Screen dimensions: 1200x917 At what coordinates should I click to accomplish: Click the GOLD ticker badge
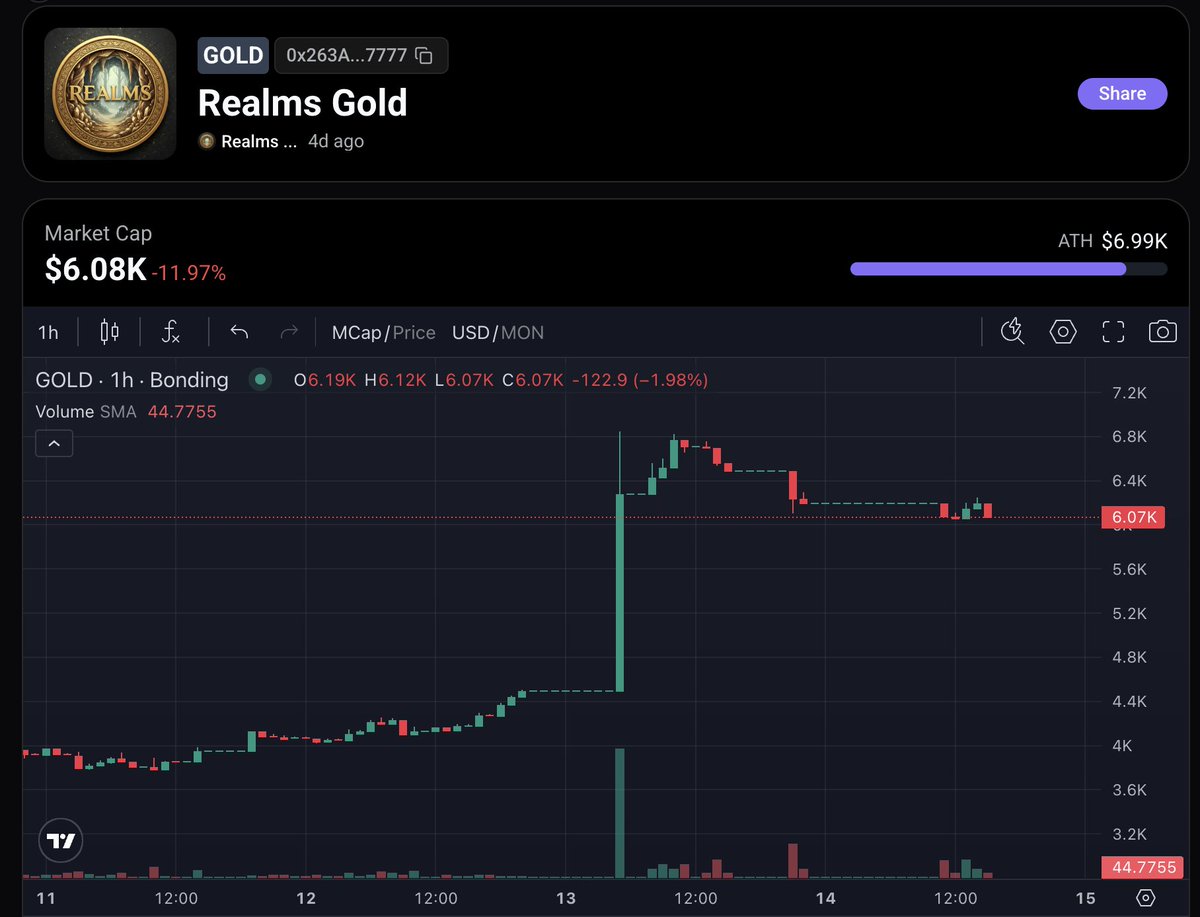click(x=233, y=56)
